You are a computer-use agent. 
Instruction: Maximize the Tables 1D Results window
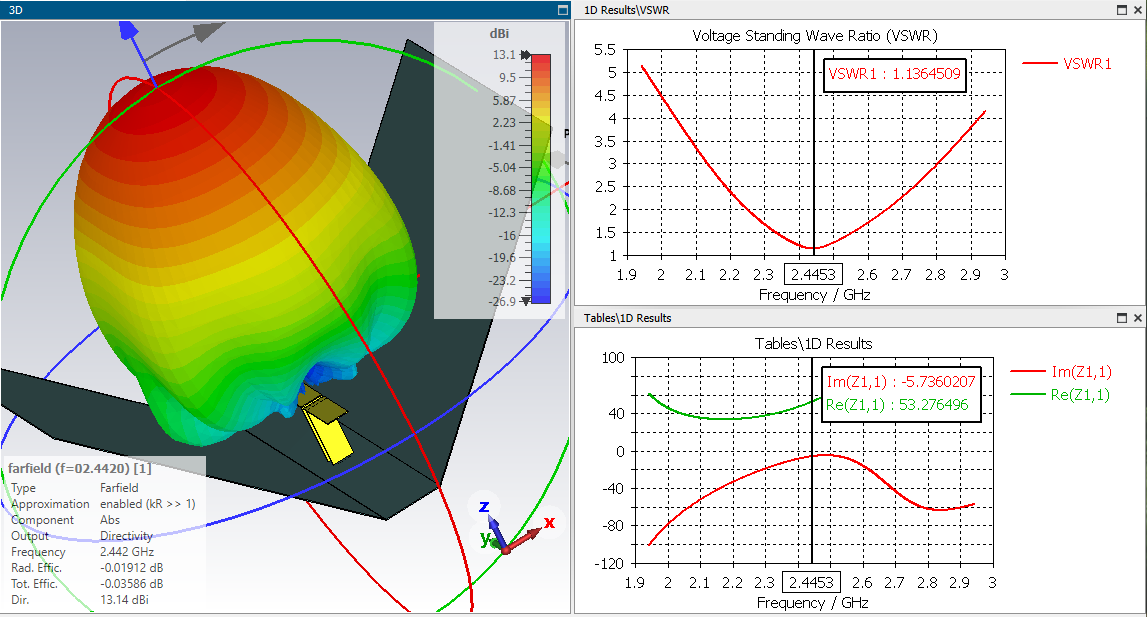(x=1122, y=318)
